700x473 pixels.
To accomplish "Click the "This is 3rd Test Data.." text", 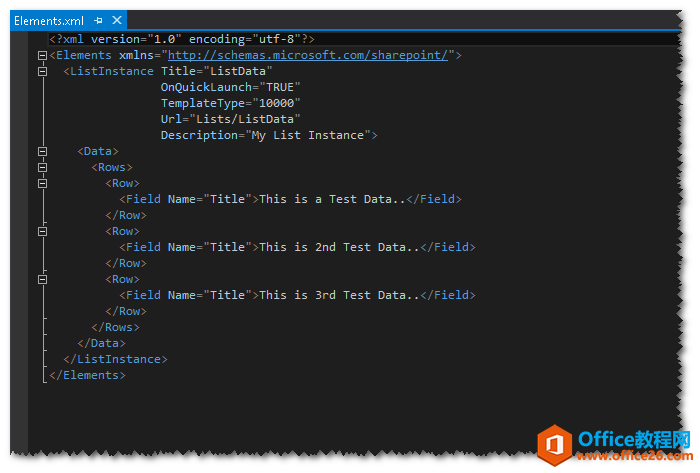I will pyautogui.click(x=339, y=295).
